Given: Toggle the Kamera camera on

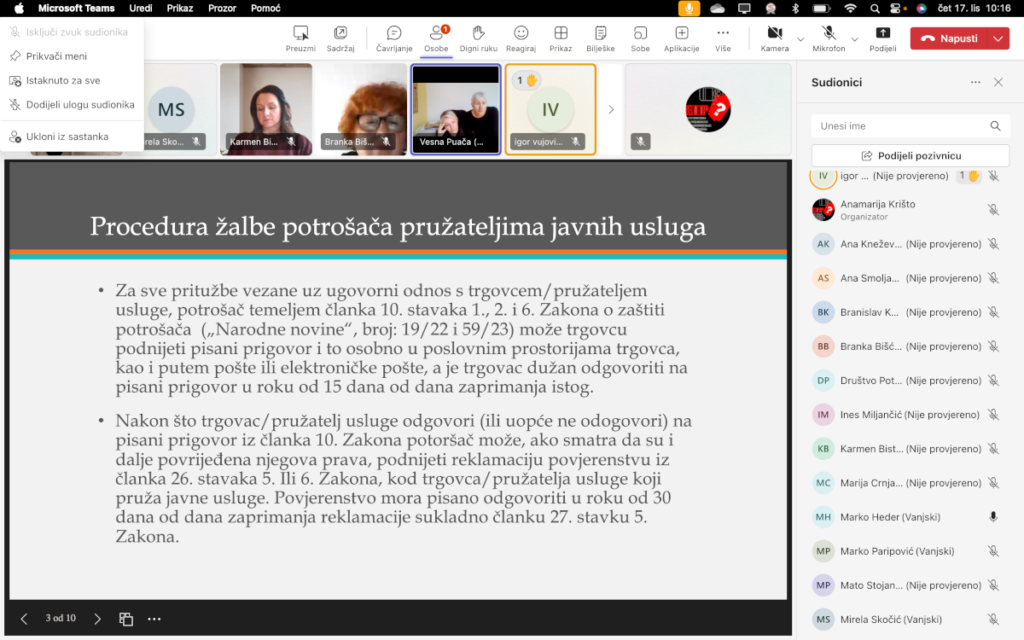Looking at the screenshot, I should [x=775, y=39].
